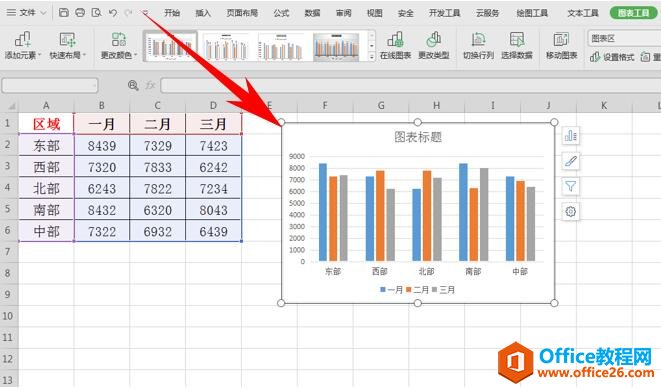Click the fx insert function icon
The image size is (661, 390).
(150, 86)
